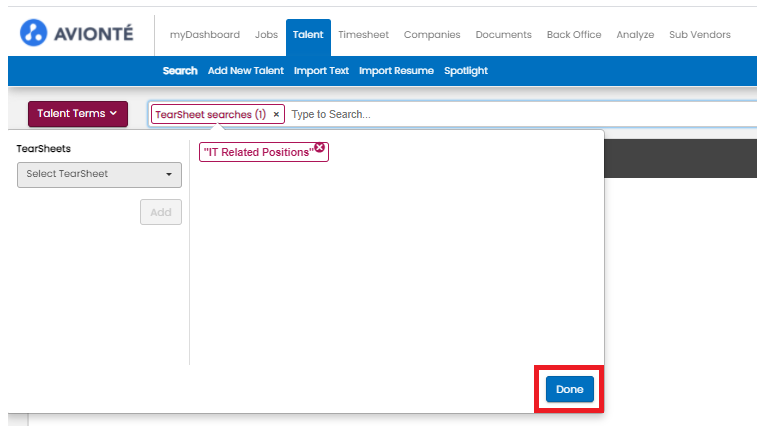
Task: Click the Avionté logo icon
Action: 33,33
